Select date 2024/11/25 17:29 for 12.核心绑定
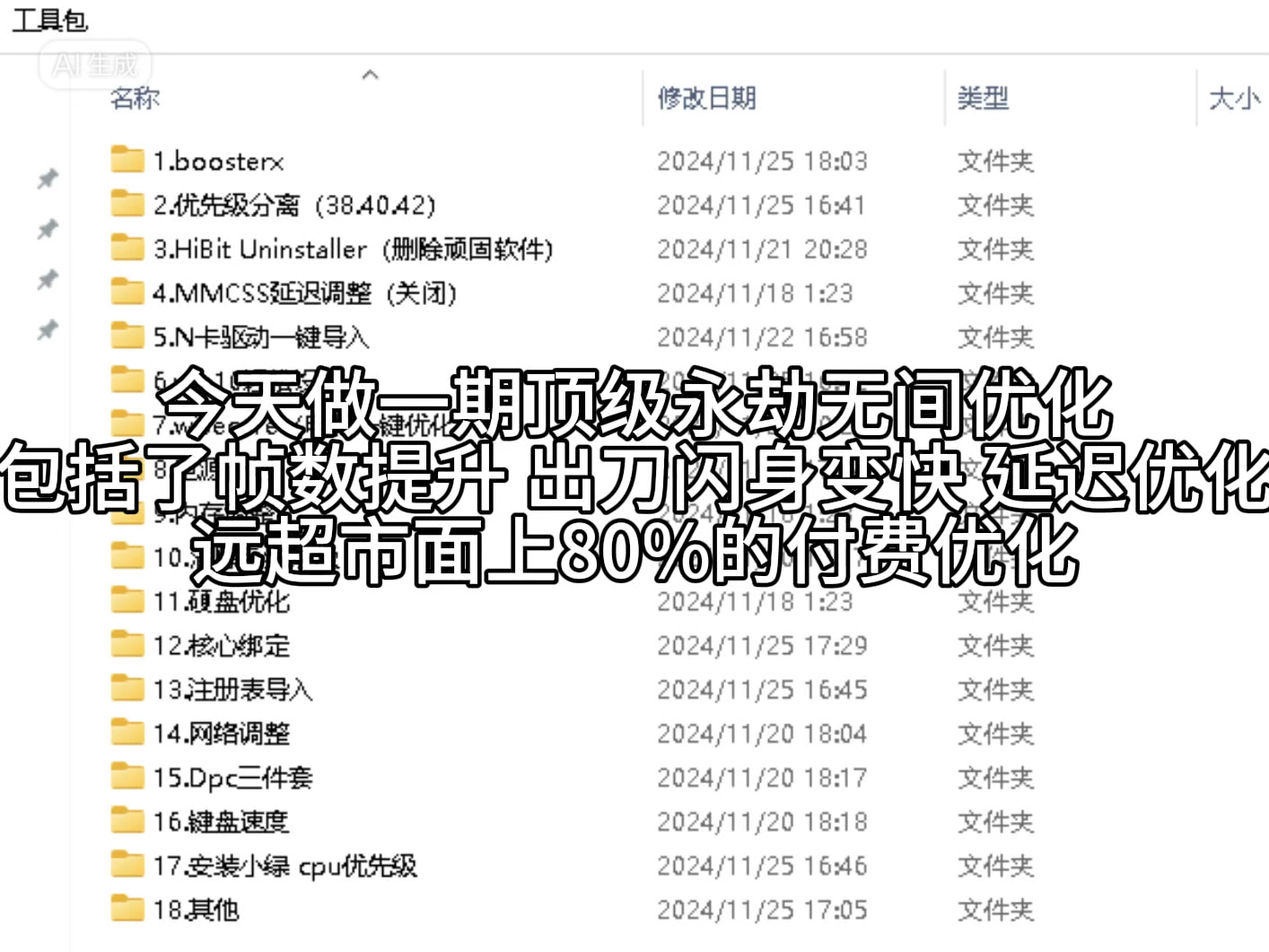 (762, 645)
